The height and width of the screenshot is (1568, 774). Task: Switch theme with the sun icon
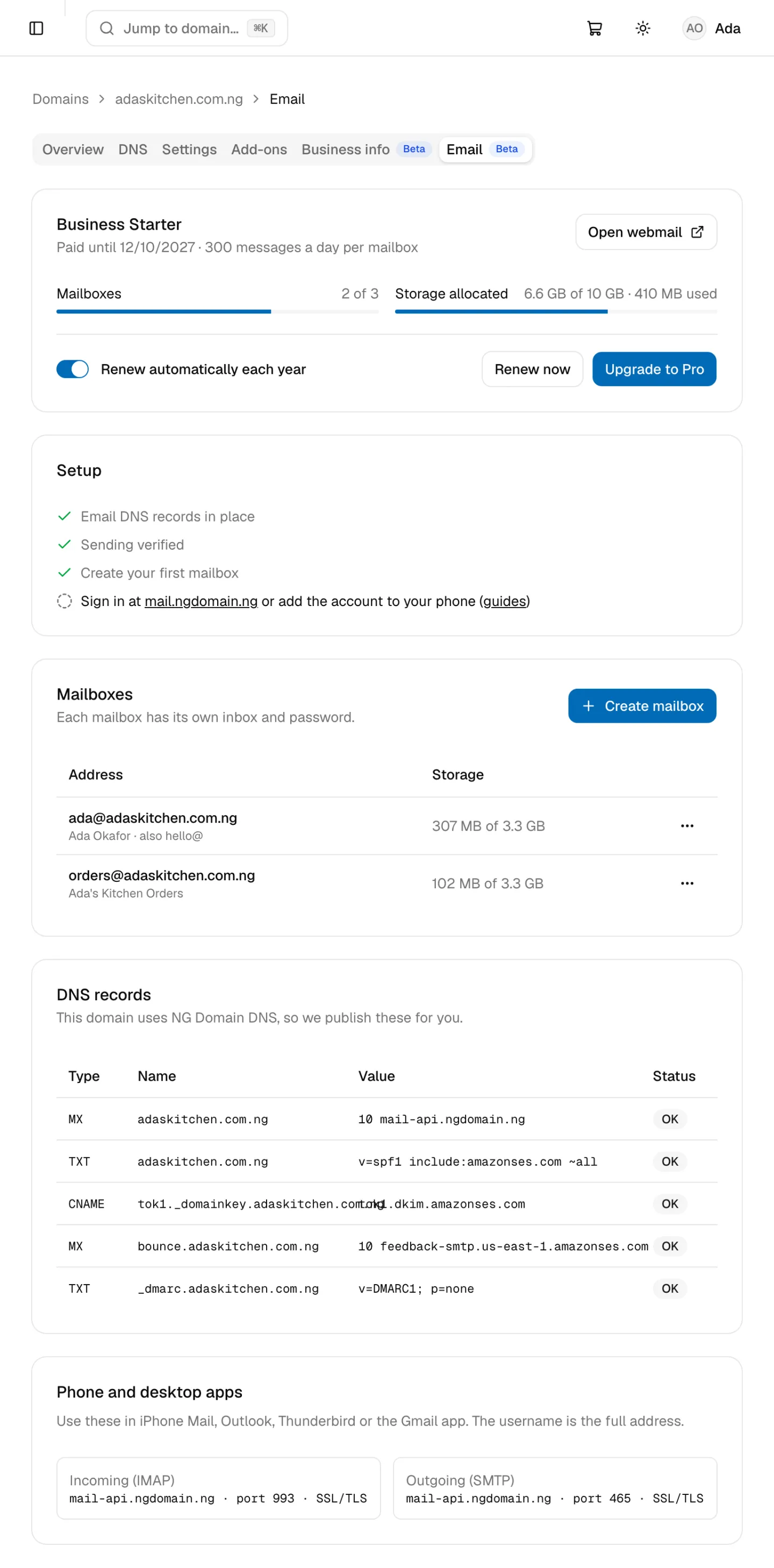(642, 28)
